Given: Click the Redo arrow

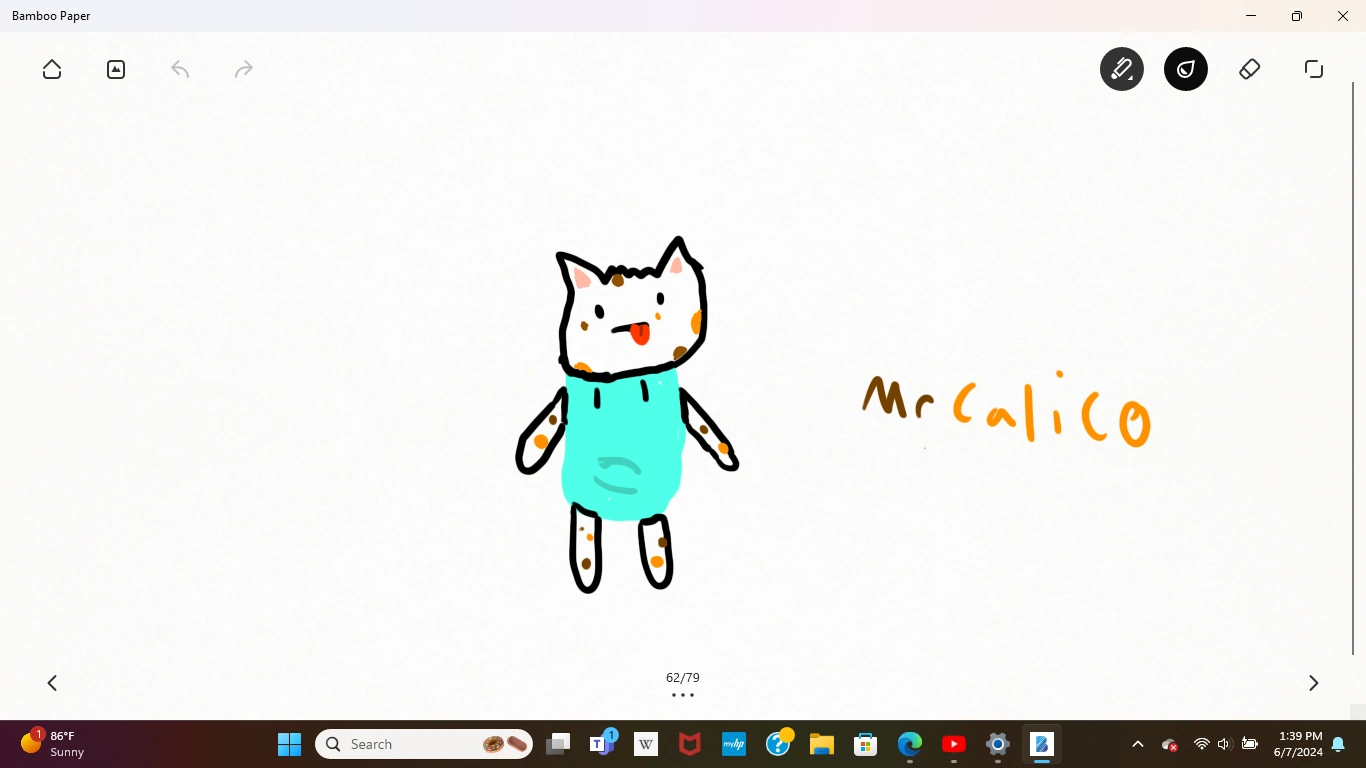Looking at the screenshot, I should point(243,69).
